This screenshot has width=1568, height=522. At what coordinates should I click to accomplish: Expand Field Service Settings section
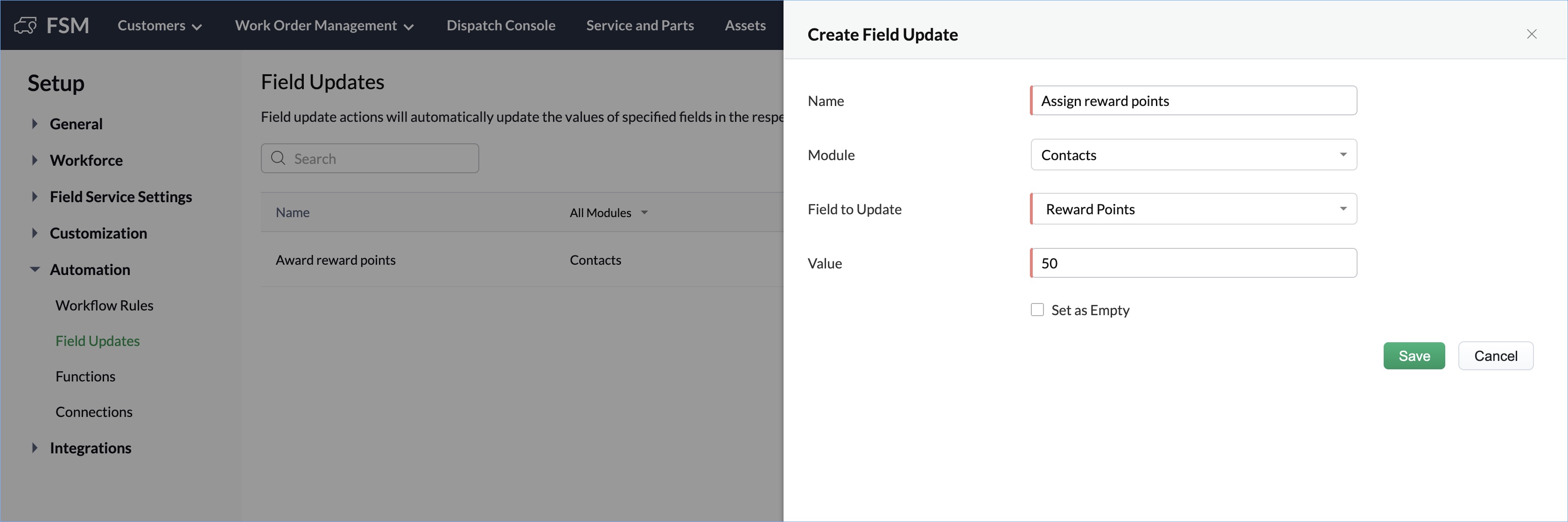[x=35, y=197]
